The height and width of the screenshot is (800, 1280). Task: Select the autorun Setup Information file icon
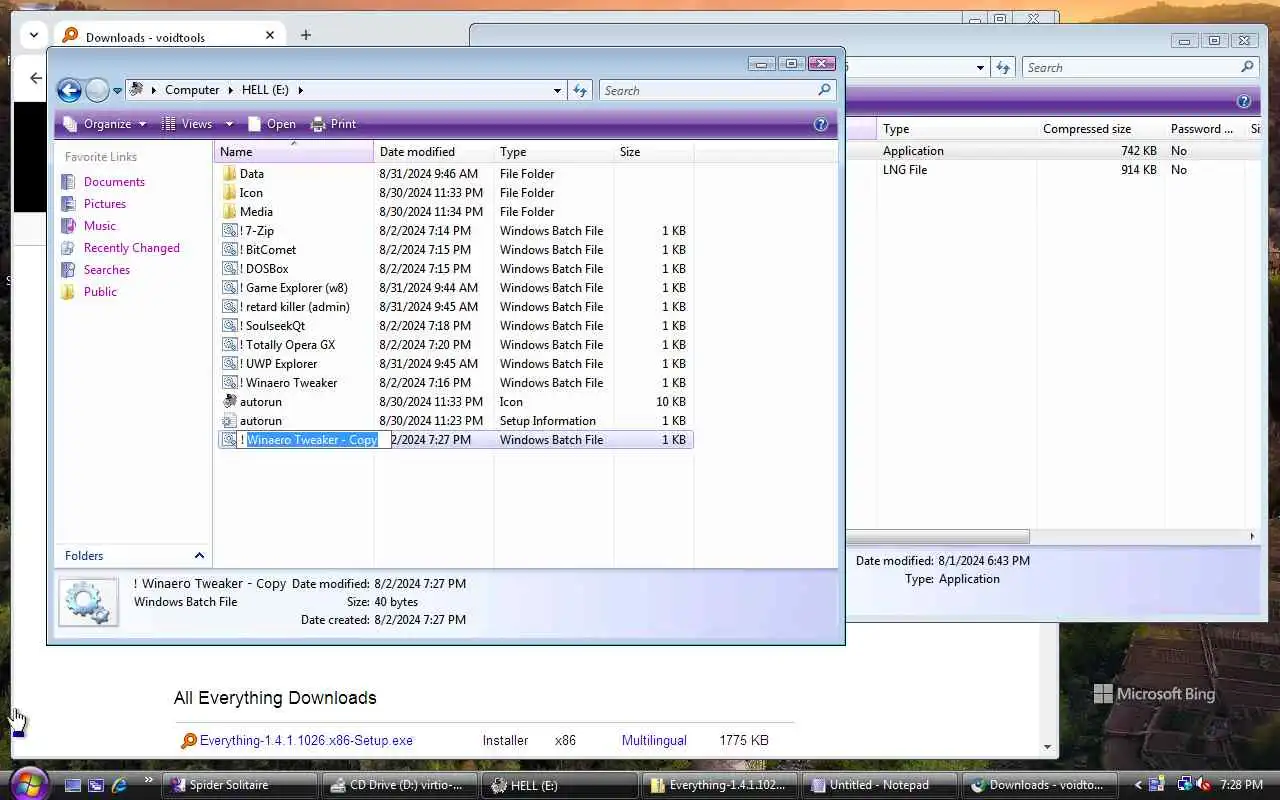tap(230, 421)
